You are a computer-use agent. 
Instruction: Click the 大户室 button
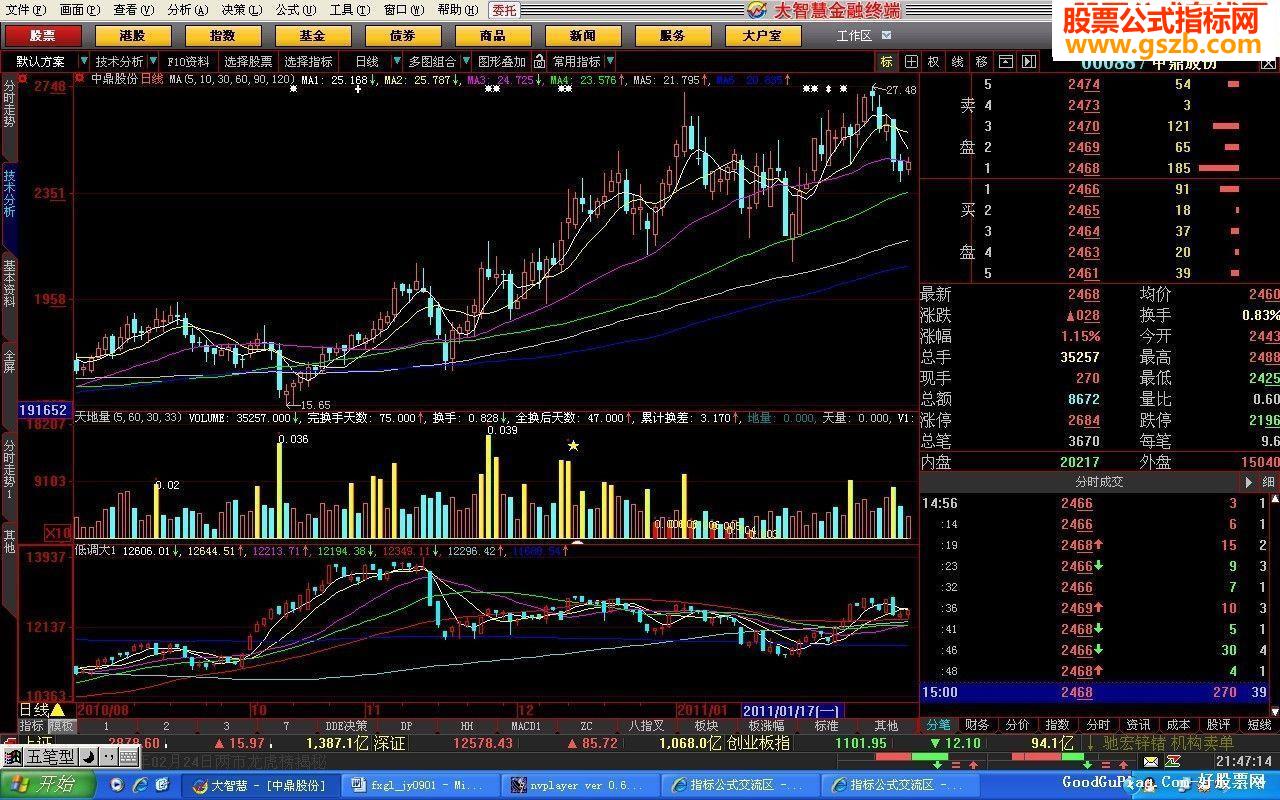point(762,35)
